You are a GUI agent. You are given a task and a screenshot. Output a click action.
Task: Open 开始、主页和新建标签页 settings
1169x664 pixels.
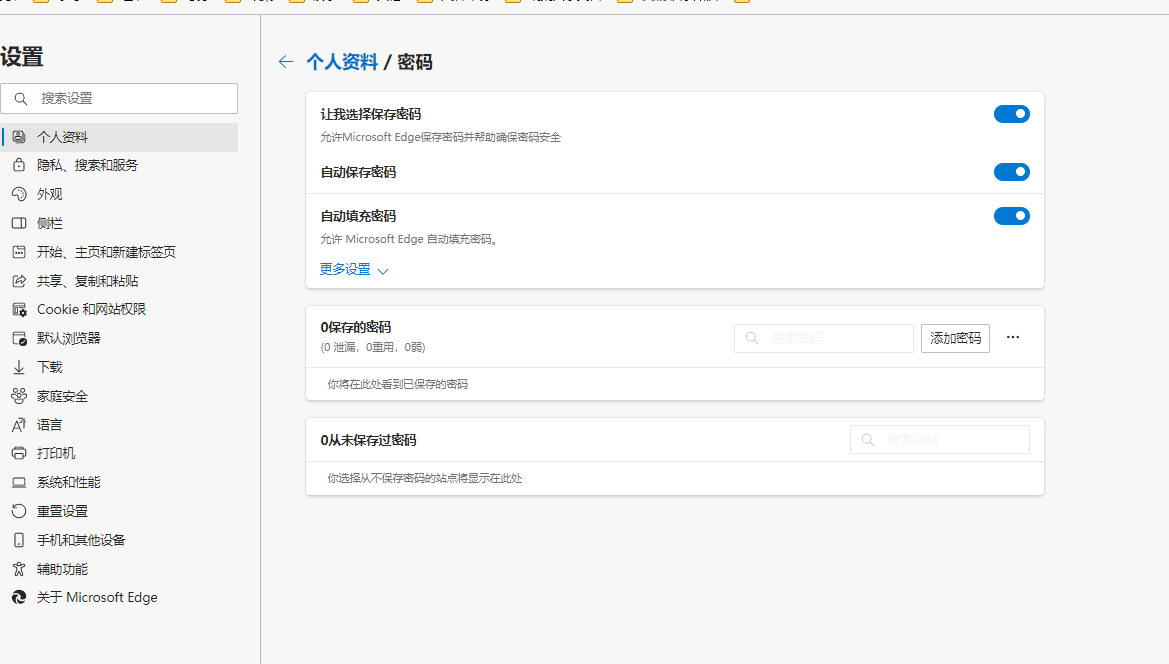click(x=119, y=253)
